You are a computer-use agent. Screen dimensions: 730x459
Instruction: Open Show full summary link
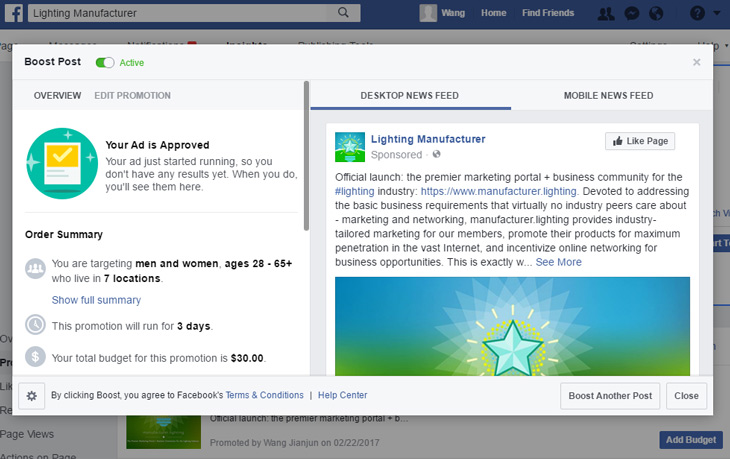point(96,300)
